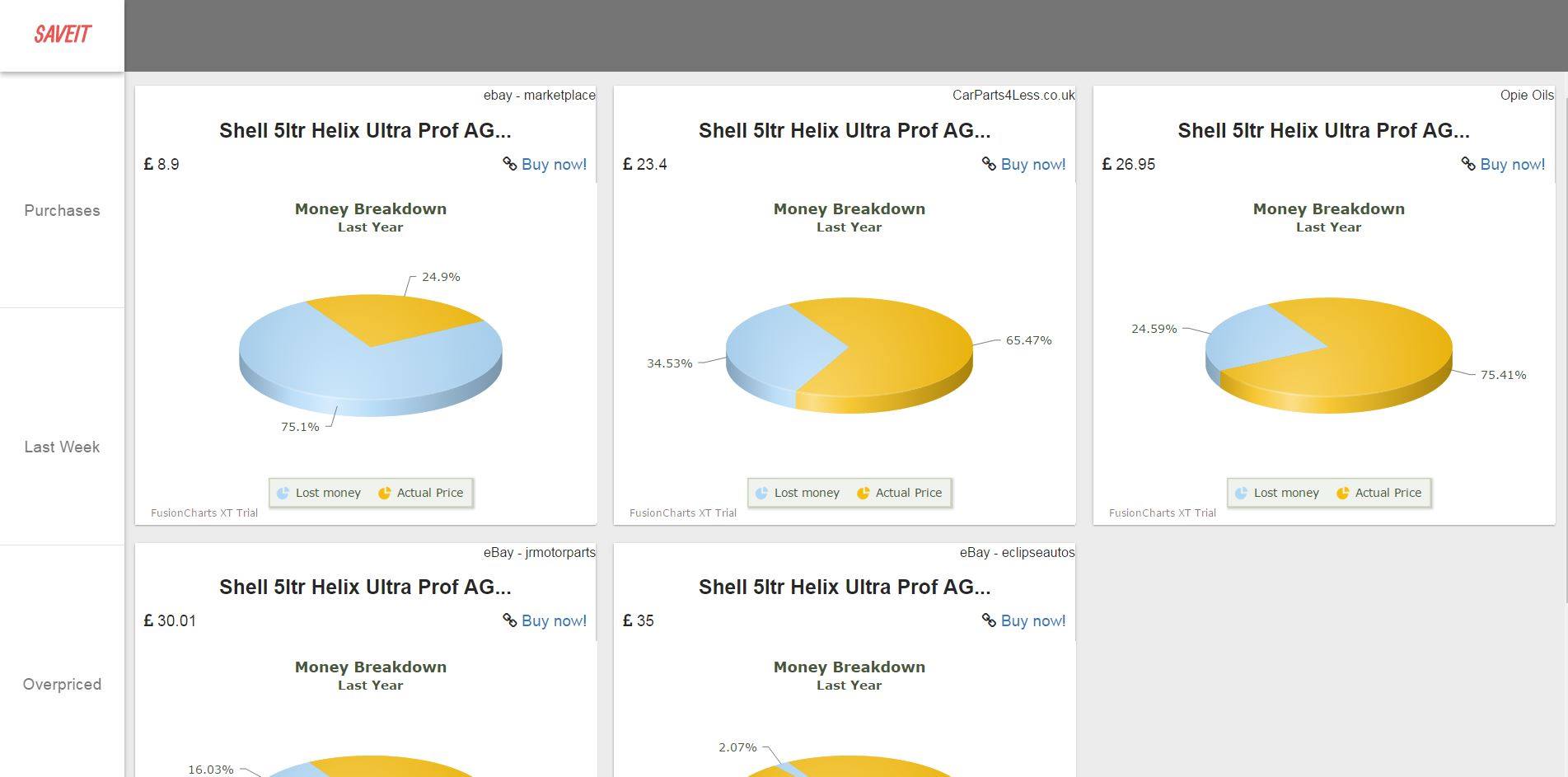This screenshot has width=1568, height=777.
Task: Click link icon on ebay marketplace card
Action: coord(510,164)
